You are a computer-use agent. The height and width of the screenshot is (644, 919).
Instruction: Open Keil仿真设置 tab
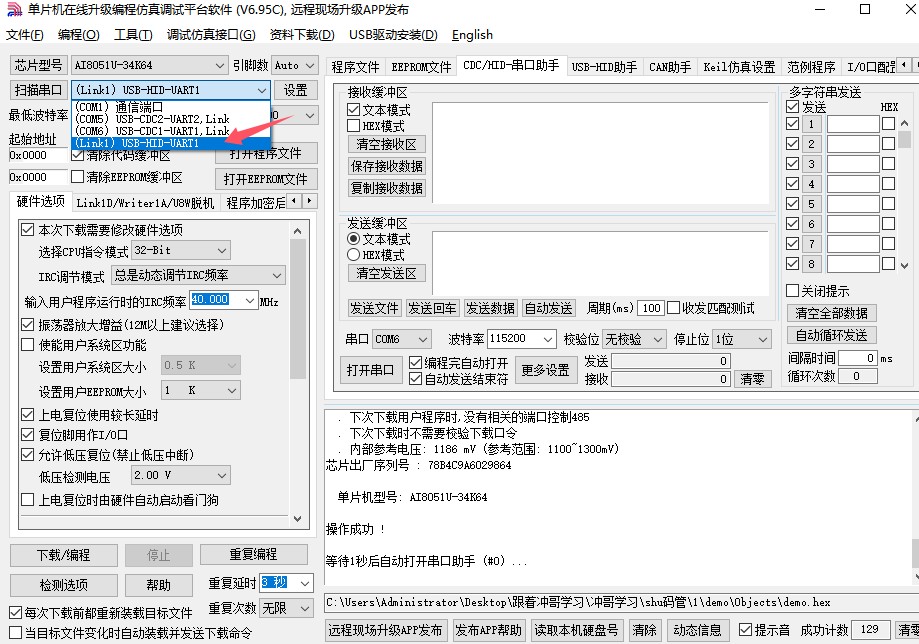(x=739, y=67)
